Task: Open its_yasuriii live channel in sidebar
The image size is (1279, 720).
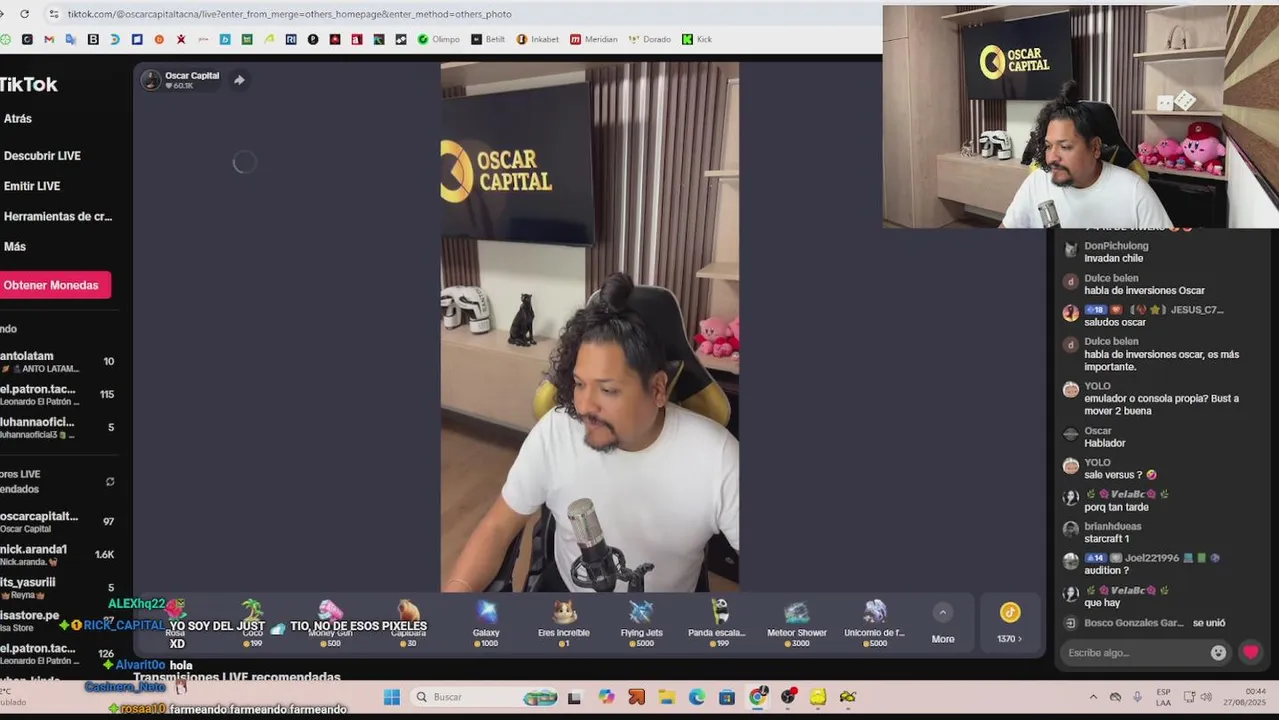Action: click(x=57, y=587)
